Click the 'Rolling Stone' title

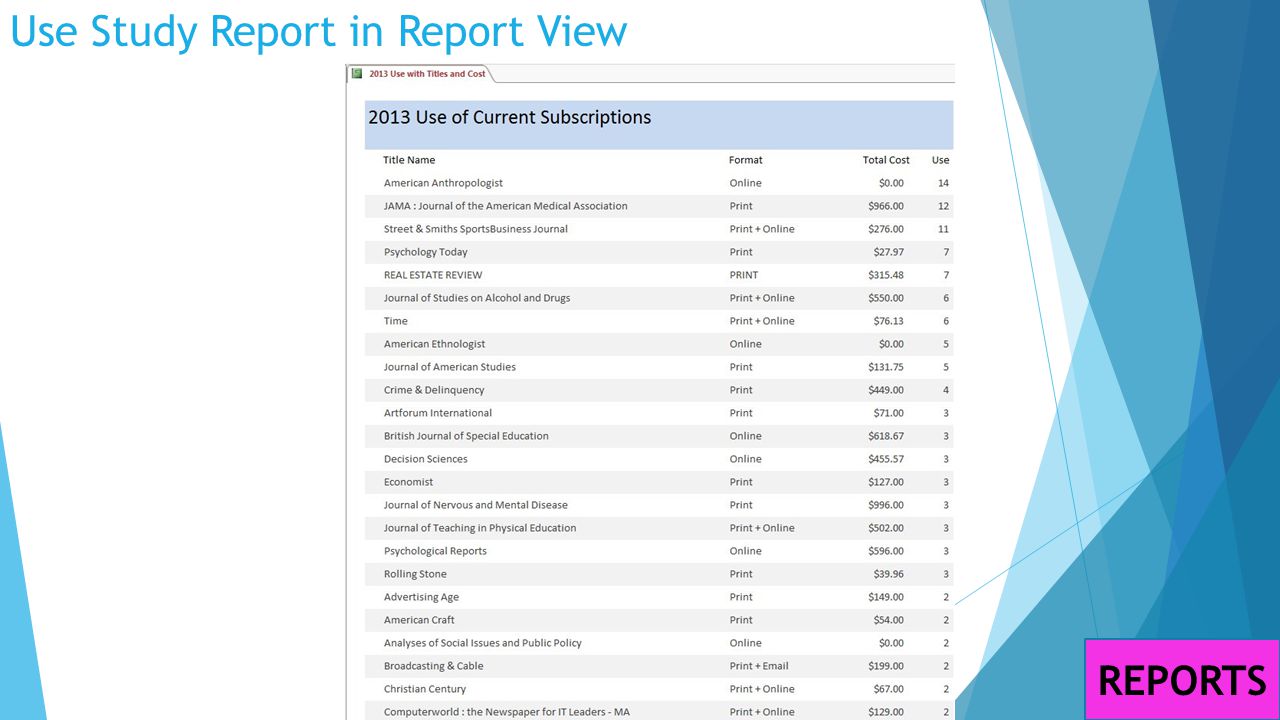415,574
